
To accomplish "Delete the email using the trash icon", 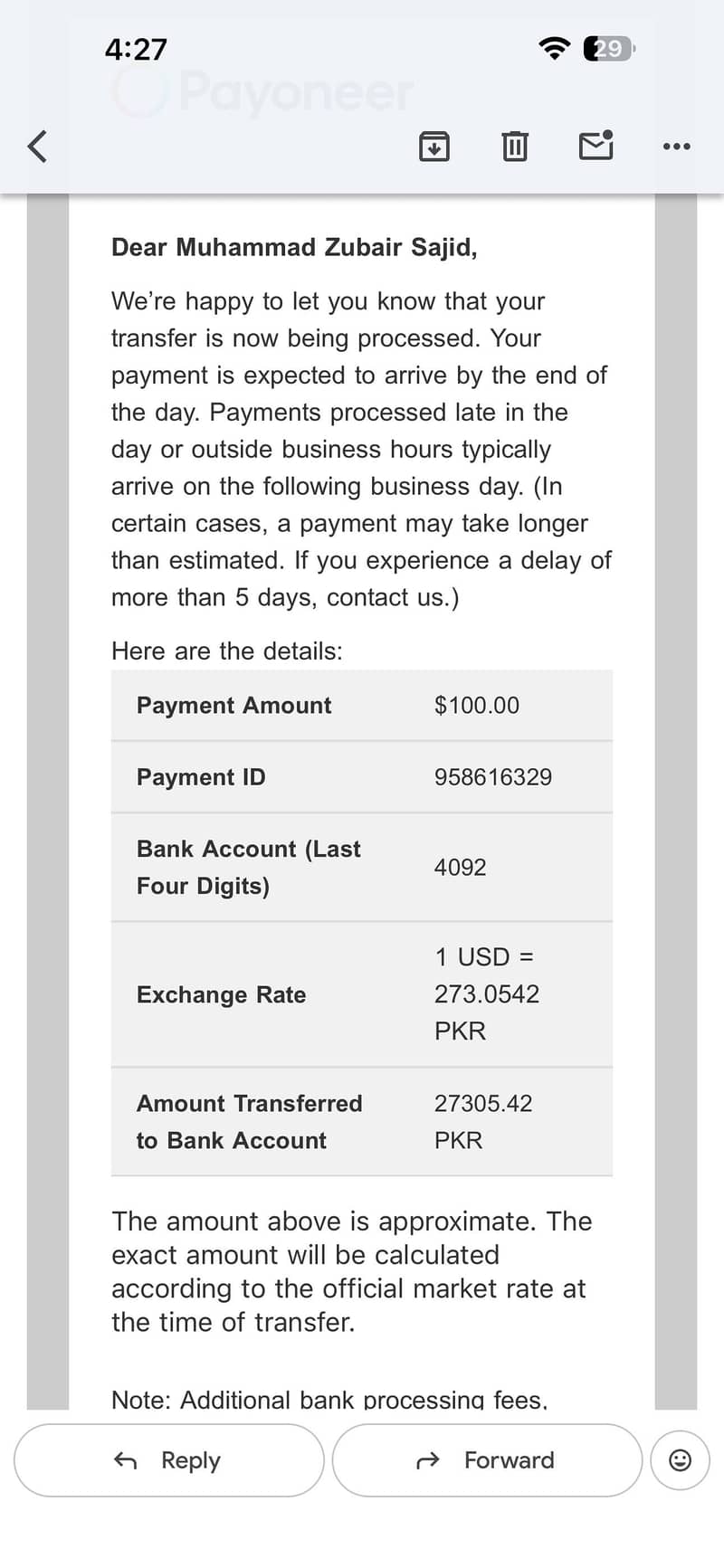I will [x=515, y=146].
